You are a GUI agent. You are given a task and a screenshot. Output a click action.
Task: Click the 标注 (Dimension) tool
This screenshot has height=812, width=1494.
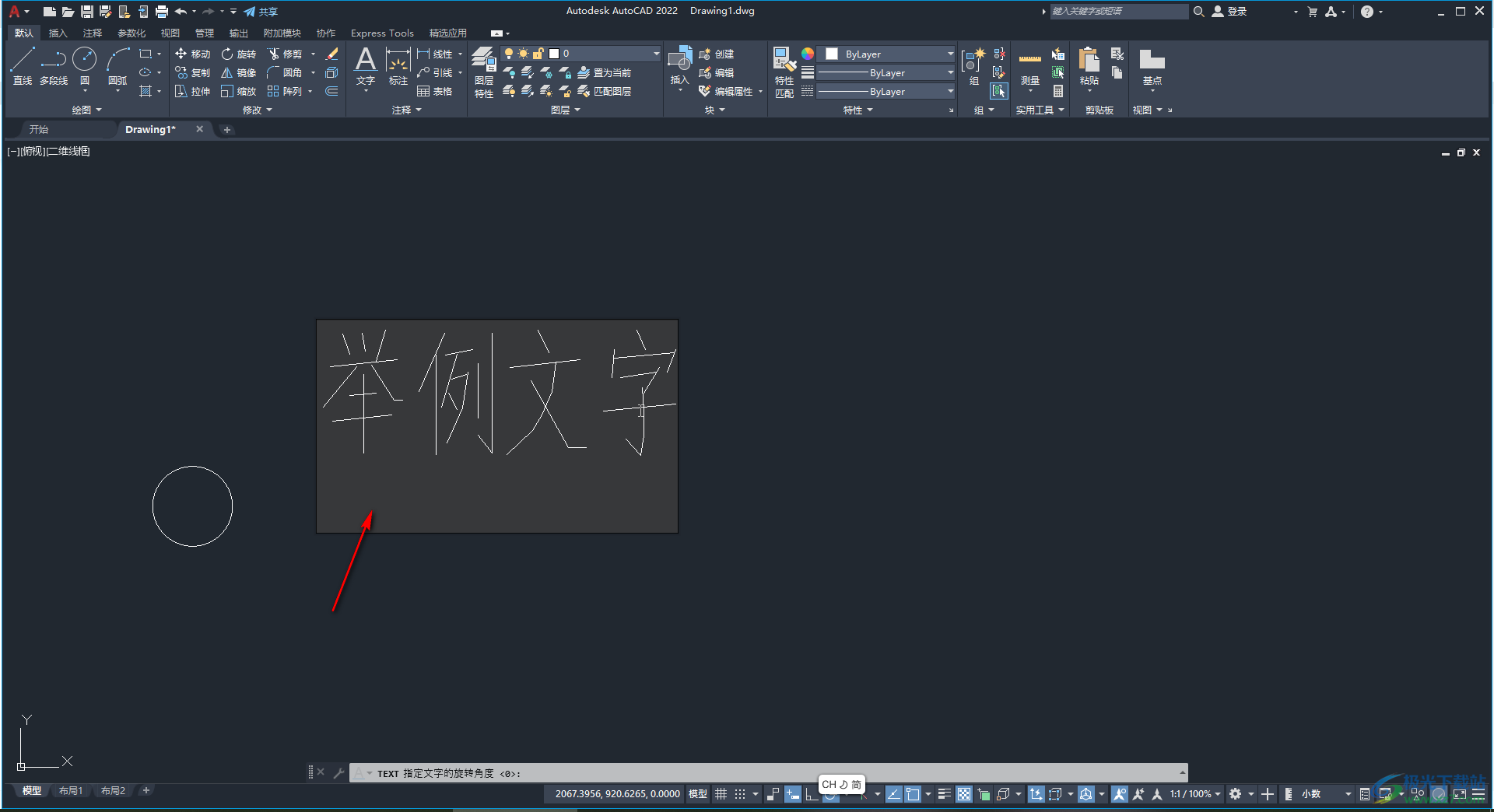click(x=398, y=65)
